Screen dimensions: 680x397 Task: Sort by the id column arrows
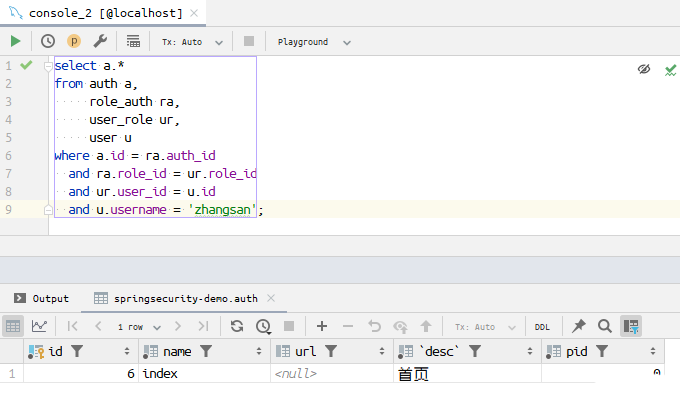(127, 351)
